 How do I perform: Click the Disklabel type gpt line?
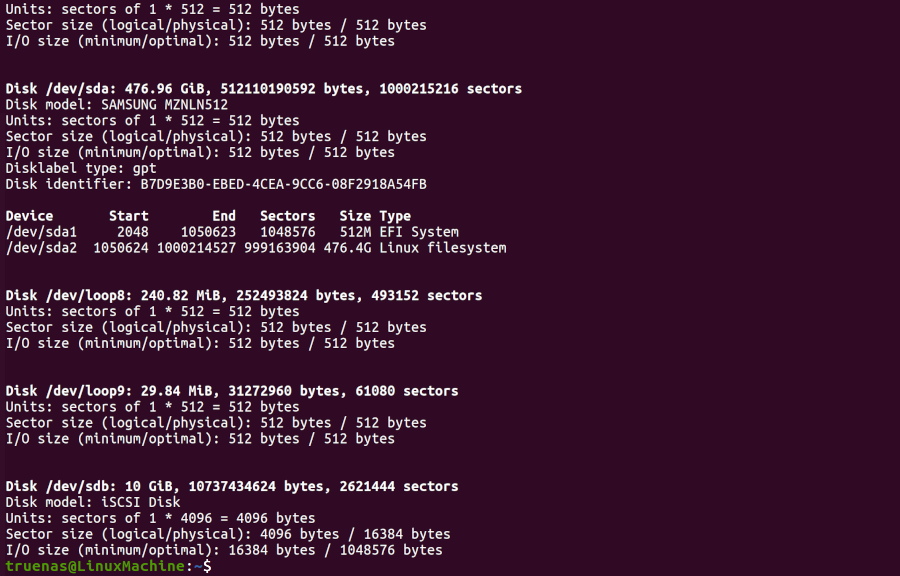tap(81, 169)
